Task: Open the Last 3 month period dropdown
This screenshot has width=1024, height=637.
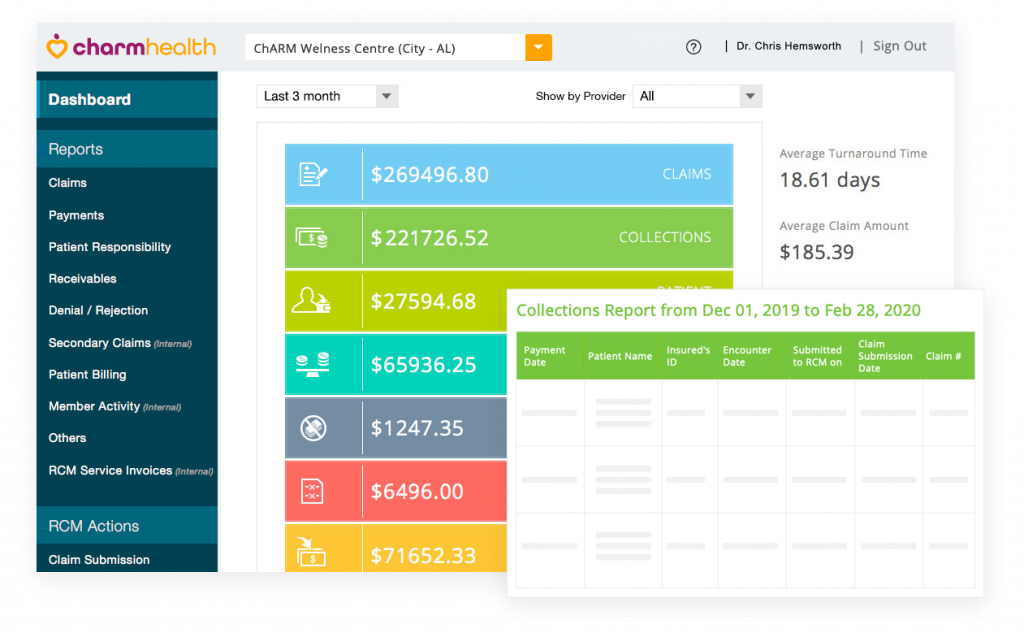Action: 327,96
